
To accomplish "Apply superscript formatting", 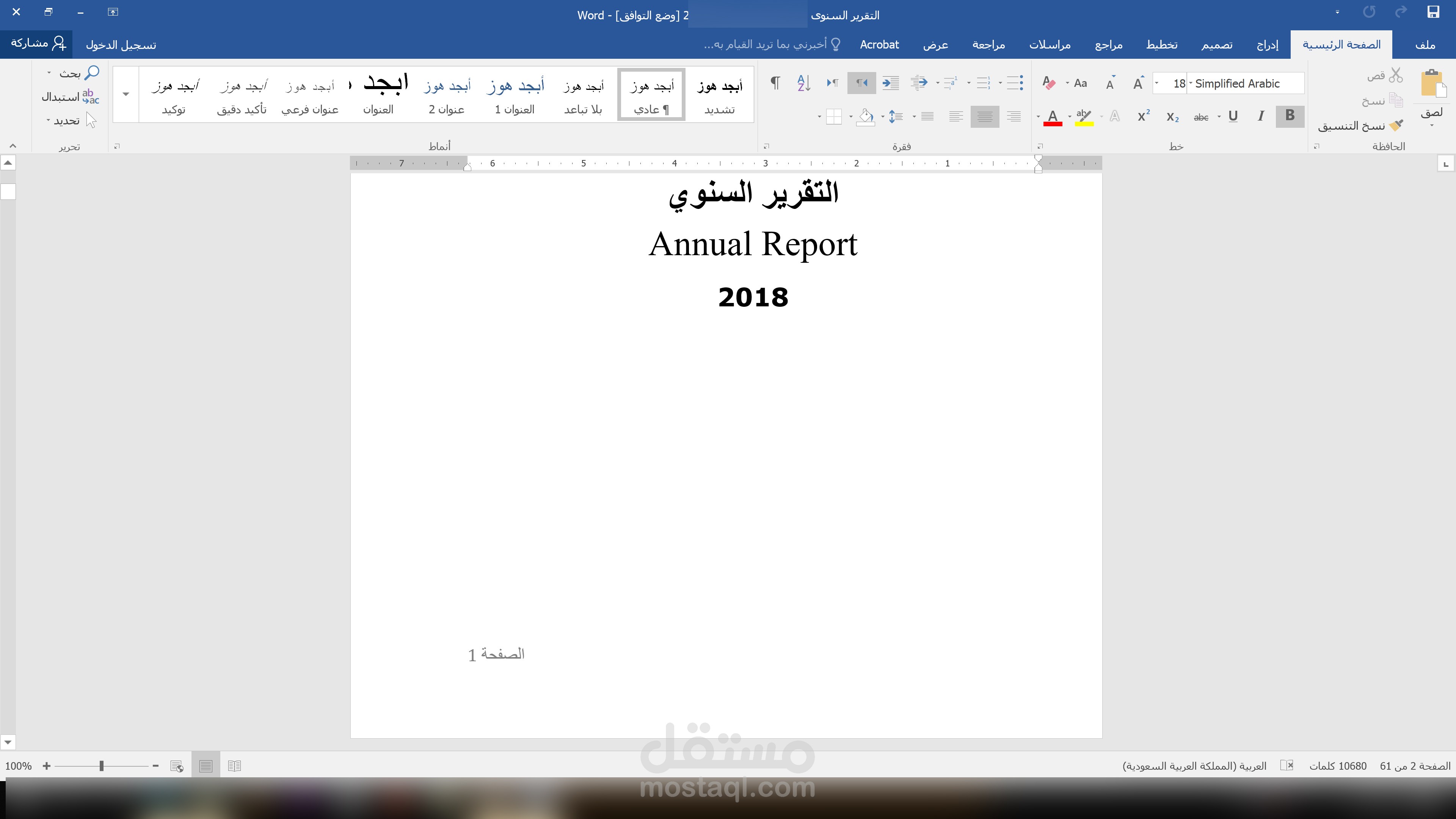I will click(1143, 116).
